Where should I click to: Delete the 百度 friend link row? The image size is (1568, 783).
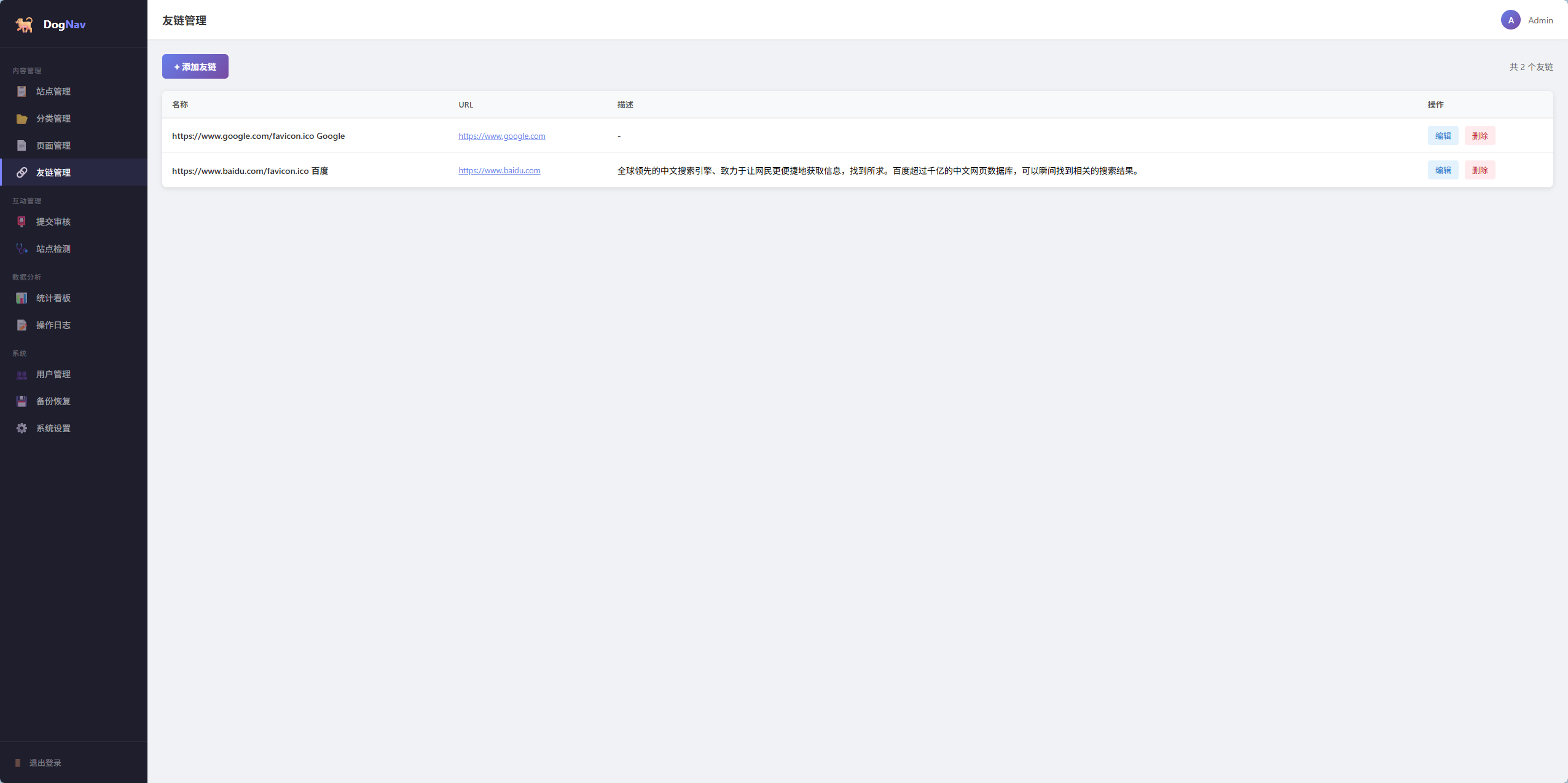tap(1480, 170)
